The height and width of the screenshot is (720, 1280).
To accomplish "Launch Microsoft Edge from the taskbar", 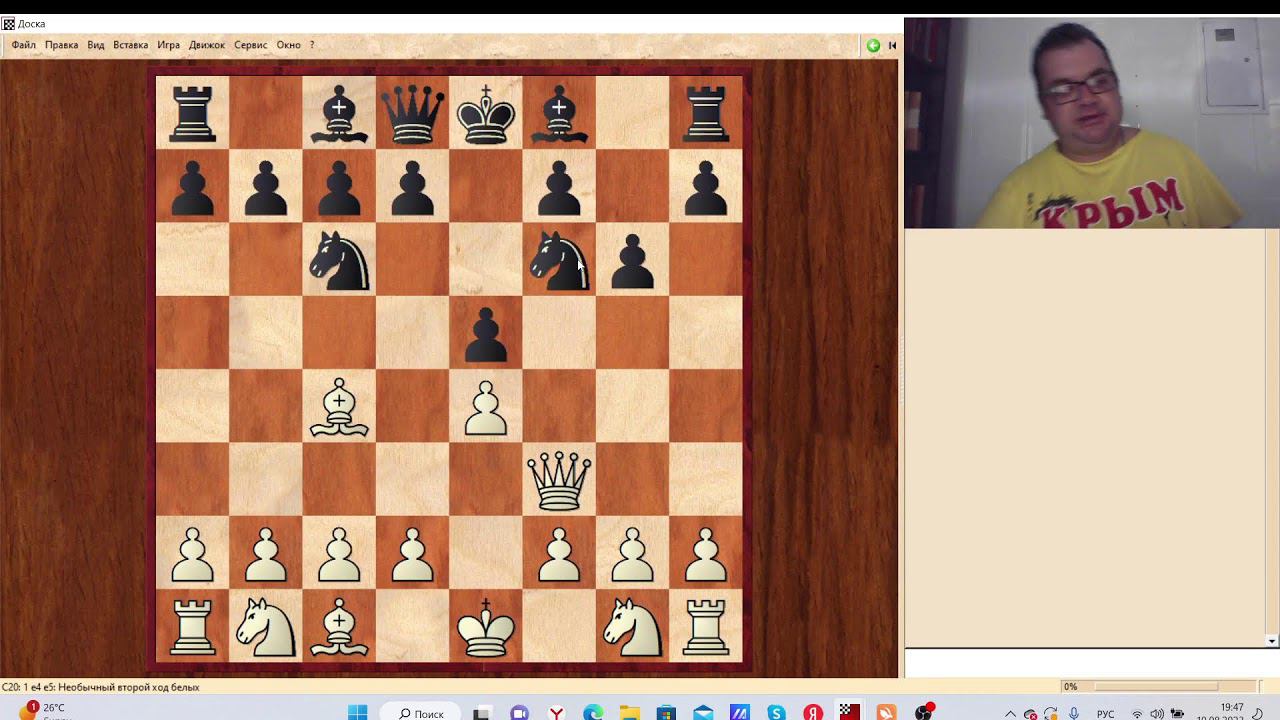I will [x=593, y=713].
